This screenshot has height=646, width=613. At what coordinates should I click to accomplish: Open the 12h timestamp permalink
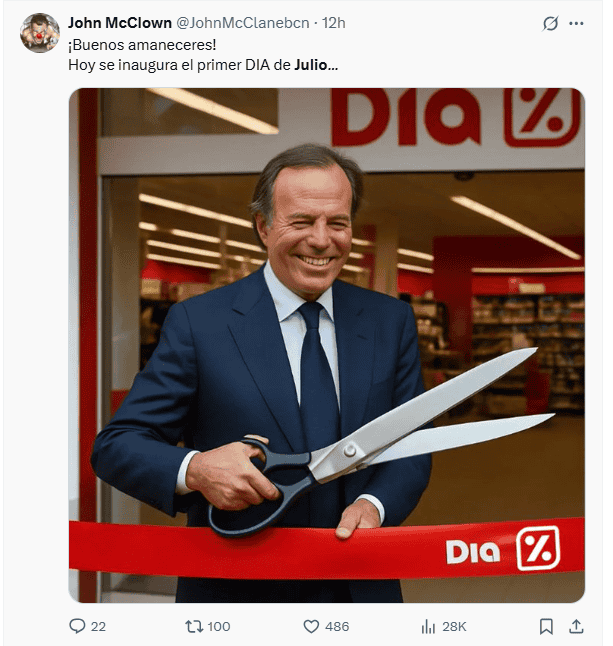pyautogui.click(x=334, y=23)
